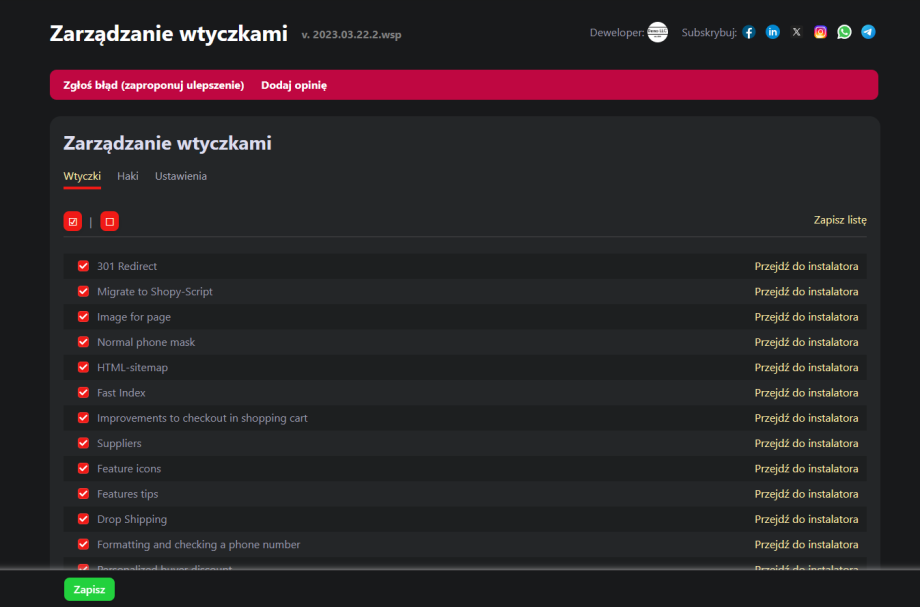The width and height of the screenshot is (920, 607).
Task: Open the Telegram channel icon
Action: [x=868, y=32]
